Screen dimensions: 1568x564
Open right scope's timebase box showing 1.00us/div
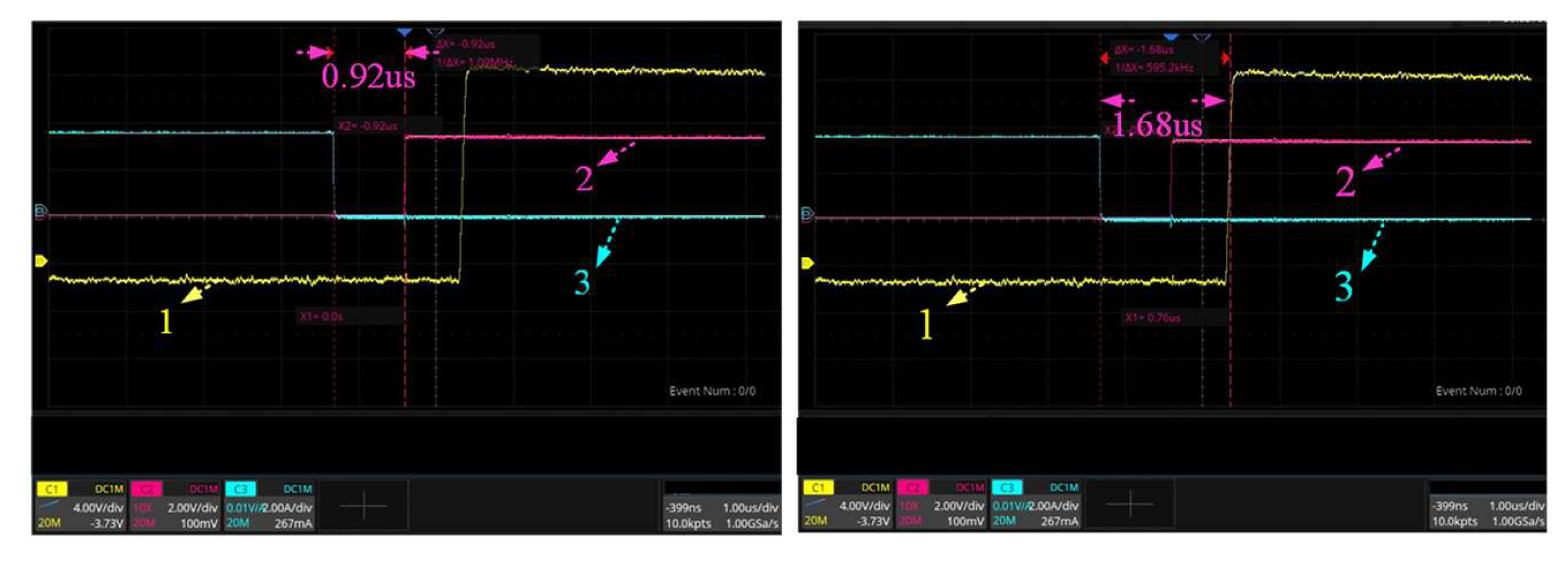(1488, 506)
